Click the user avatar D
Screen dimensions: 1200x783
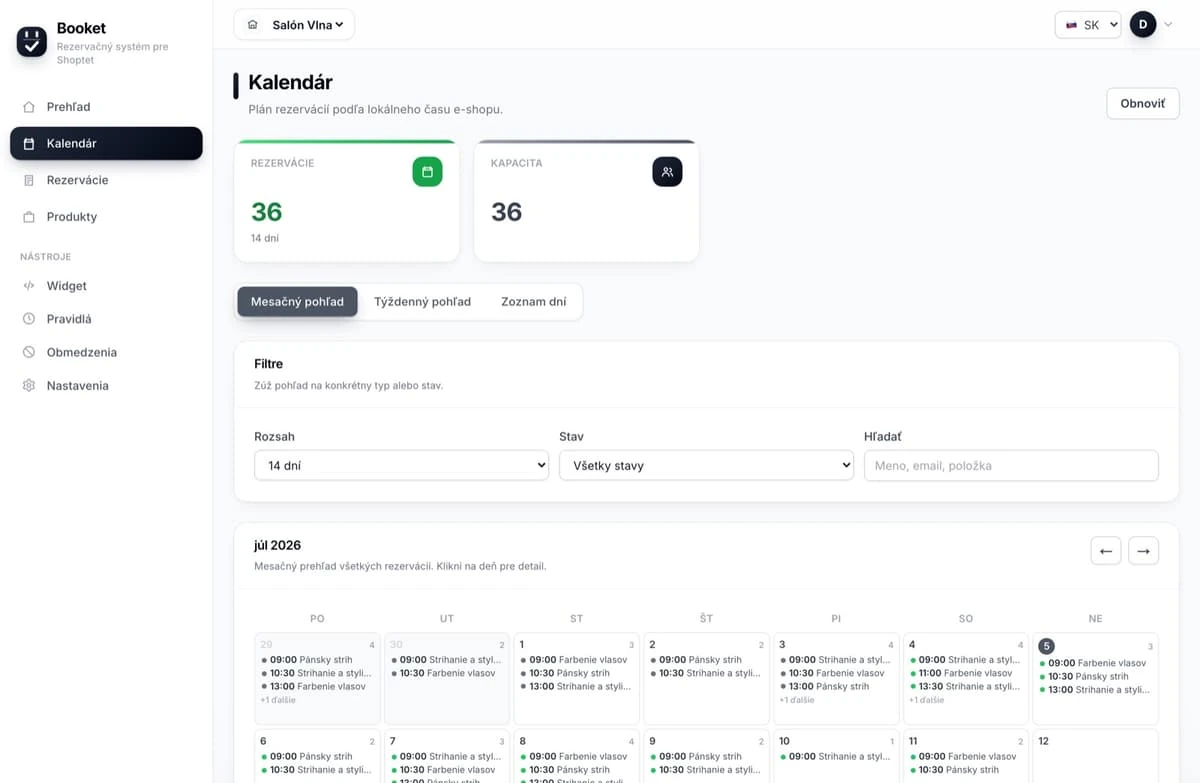[x=1143, y=24]
